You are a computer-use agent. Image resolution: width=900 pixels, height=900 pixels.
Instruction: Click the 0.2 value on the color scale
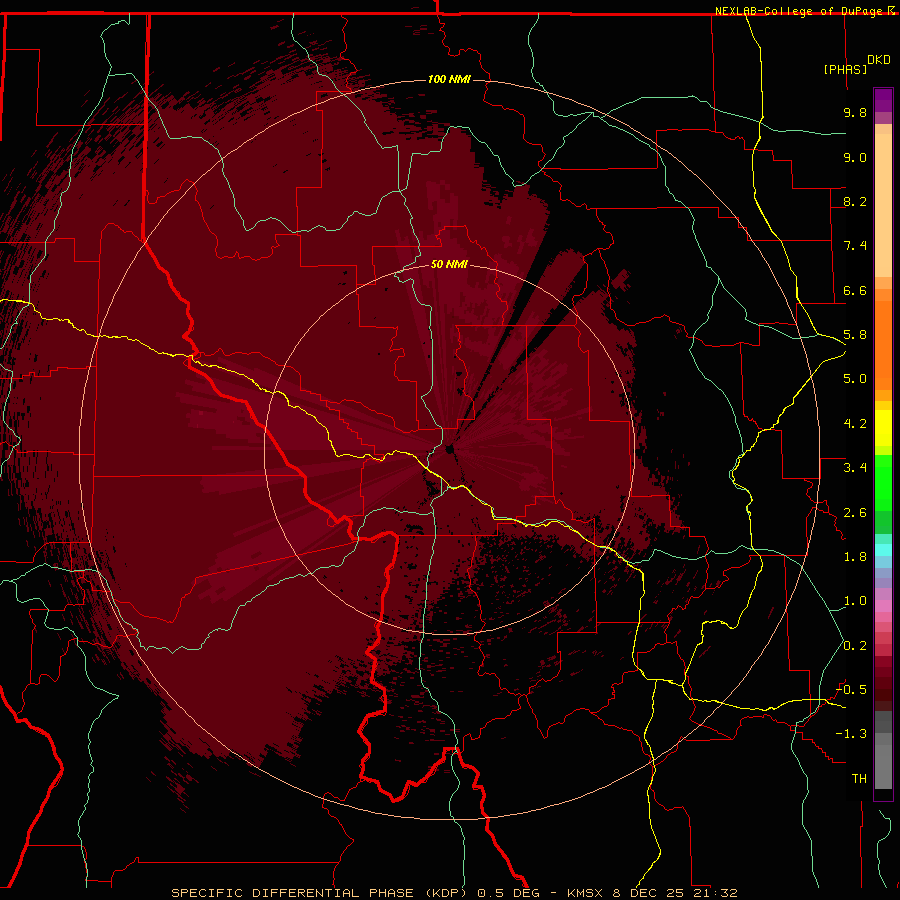(855, 646)
